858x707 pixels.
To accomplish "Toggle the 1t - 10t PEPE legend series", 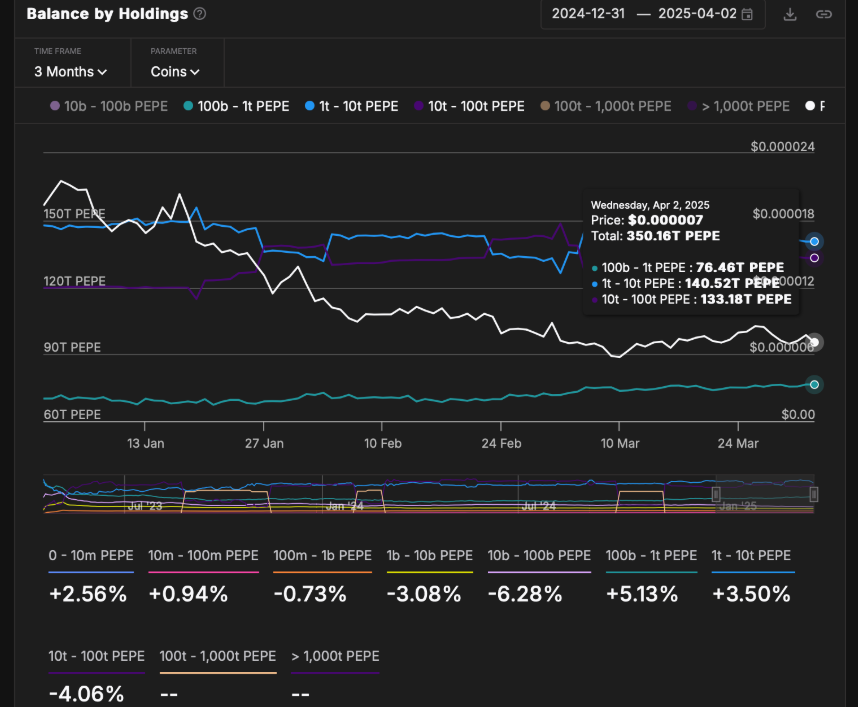I will tap(351, 106).
